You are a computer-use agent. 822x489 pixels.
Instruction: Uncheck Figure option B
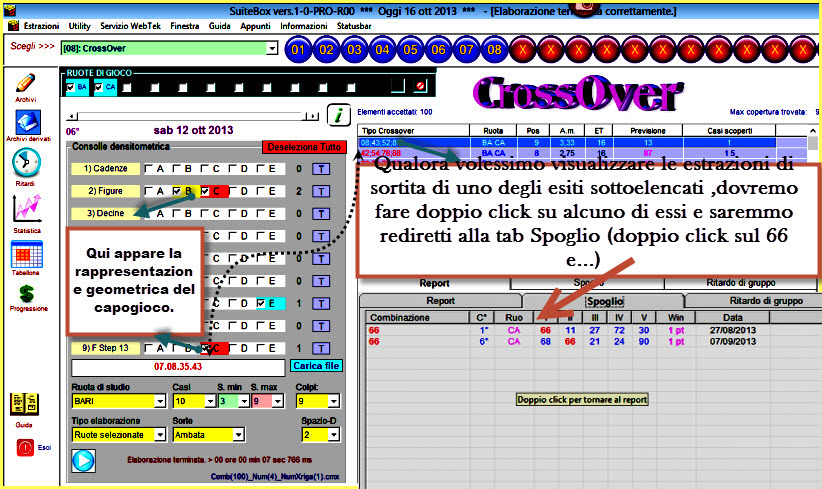click(x=177, y=191)
